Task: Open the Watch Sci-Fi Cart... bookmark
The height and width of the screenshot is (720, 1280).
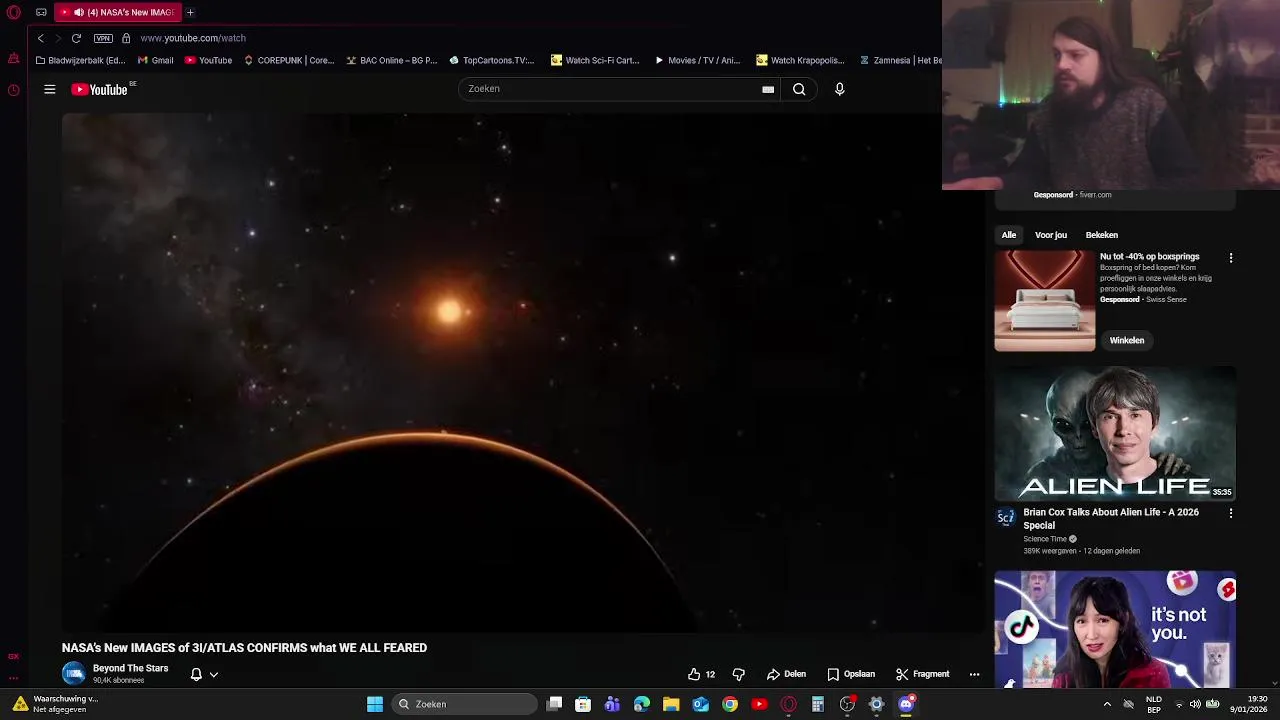Action: tap(595, 60)
